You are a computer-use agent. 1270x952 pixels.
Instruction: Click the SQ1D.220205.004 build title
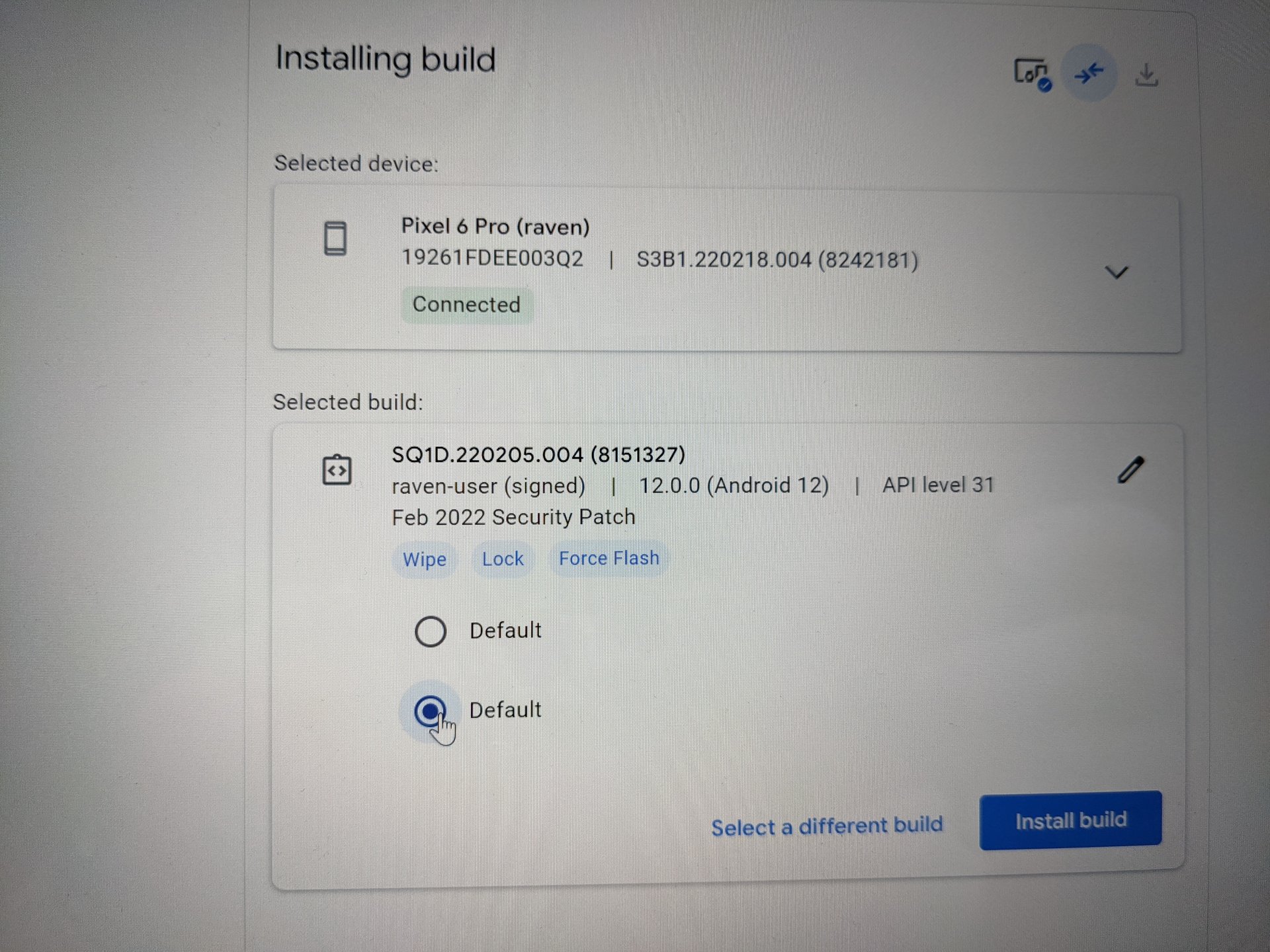tap(538, 455)
